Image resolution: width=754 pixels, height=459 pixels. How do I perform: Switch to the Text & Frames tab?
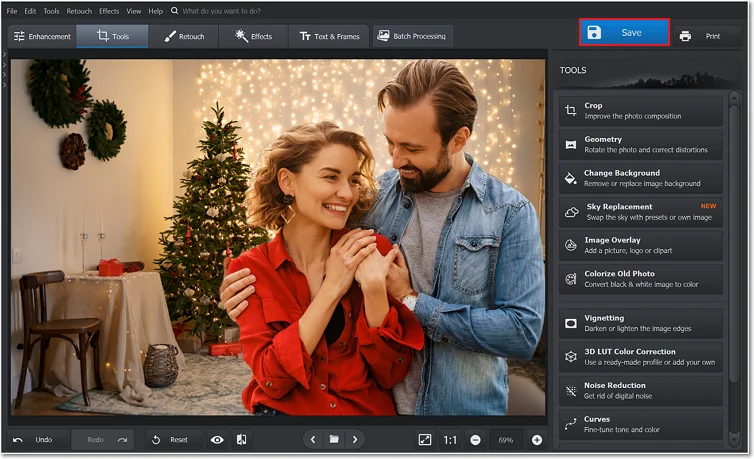[329, 36]
